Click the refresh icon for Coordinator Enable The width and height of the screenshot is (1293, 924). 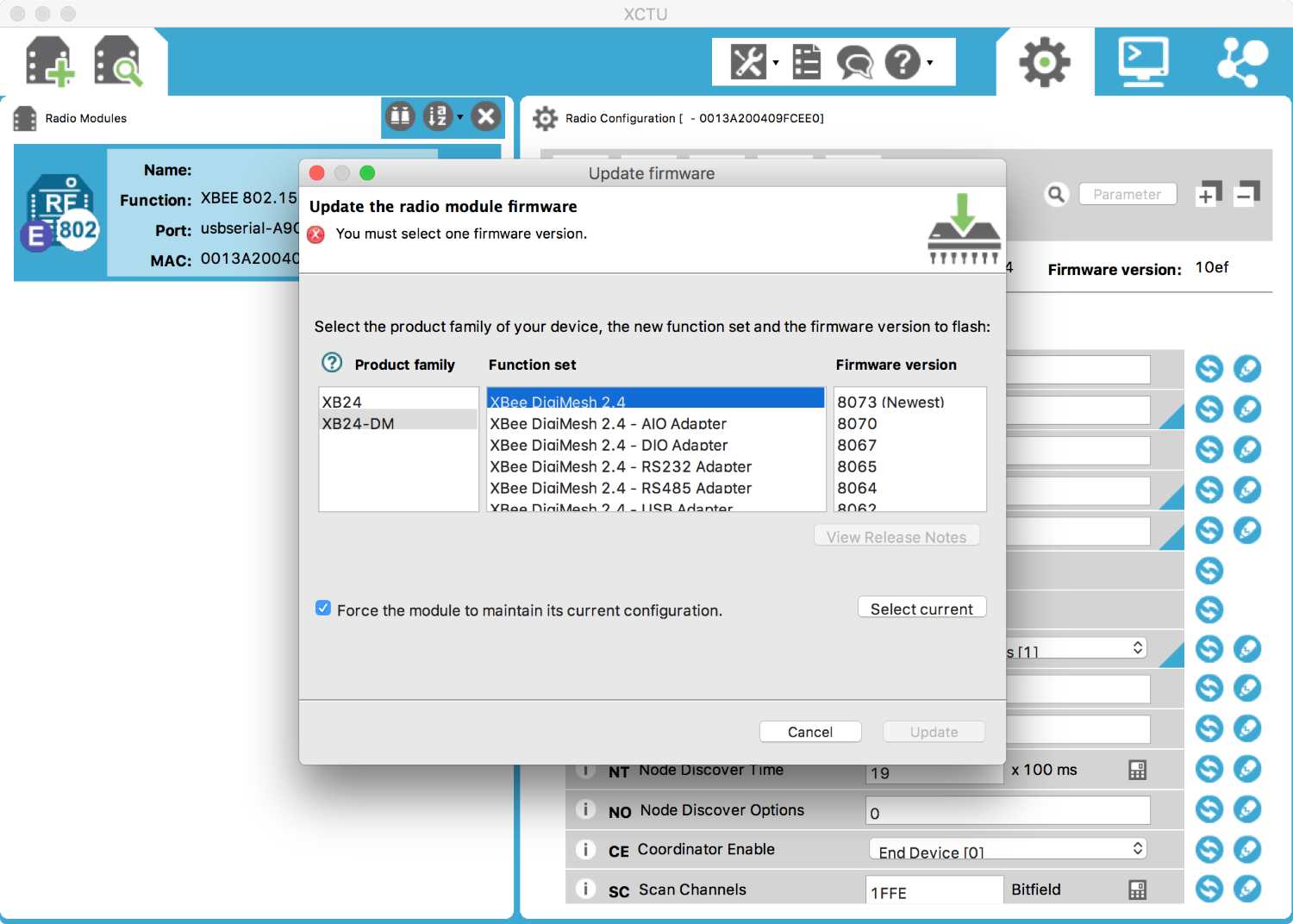tap(1209, 850)
